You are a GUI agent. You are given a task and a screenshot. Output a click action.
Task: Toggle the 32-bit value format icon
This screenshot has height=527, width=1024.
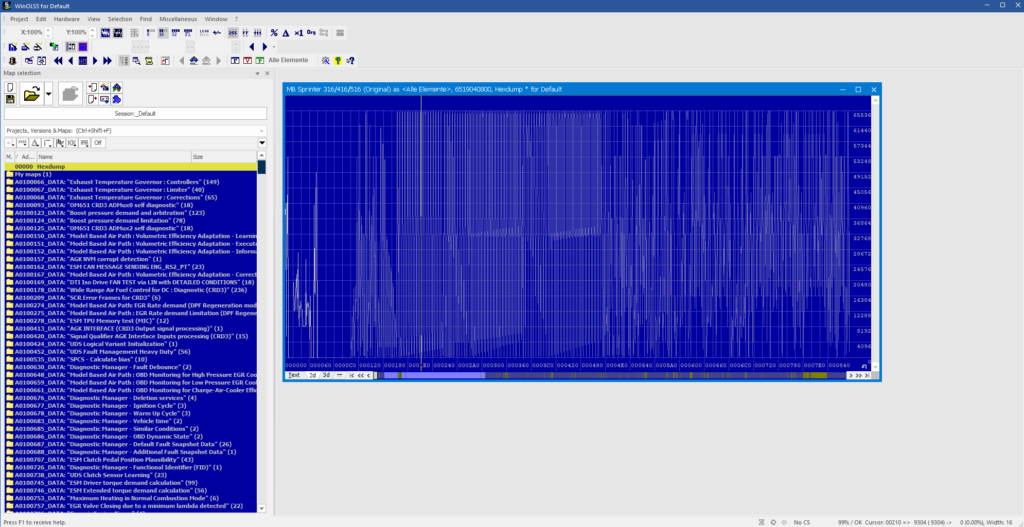point(175,33)
